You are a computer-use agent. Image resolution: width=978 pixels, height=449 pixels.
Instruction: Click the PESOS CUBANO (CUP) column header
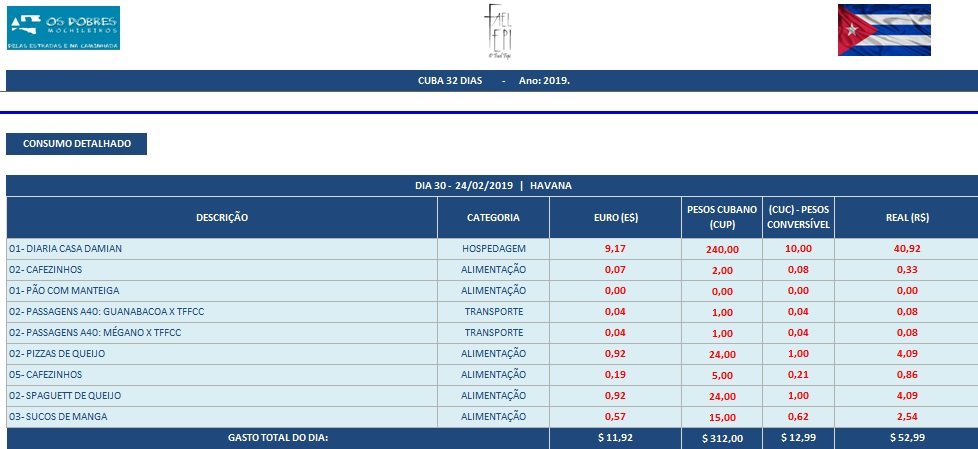[721, 217]
